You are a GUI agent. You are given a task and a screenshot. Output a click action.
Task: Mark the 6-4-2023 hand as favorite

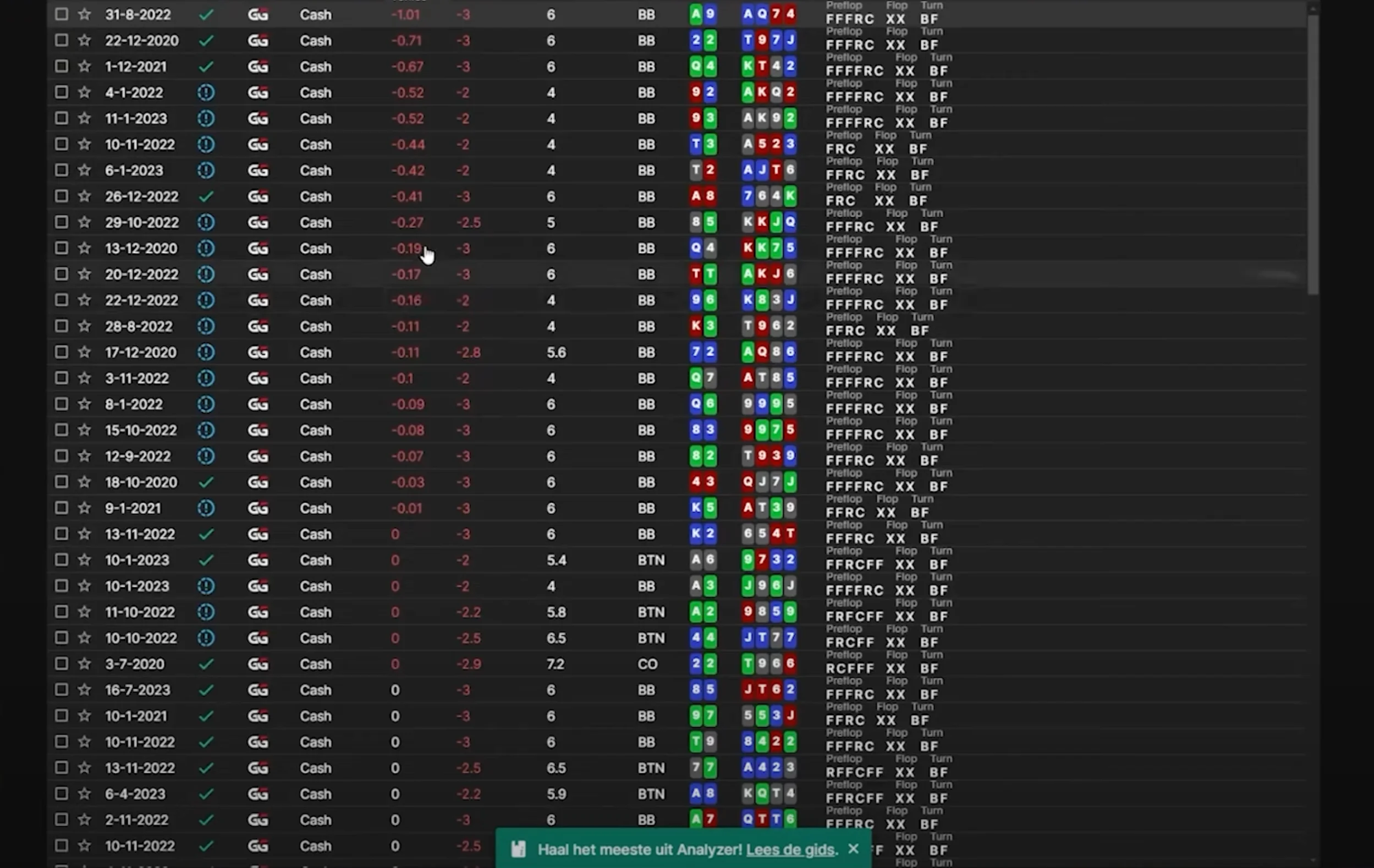tap(85, 794)
